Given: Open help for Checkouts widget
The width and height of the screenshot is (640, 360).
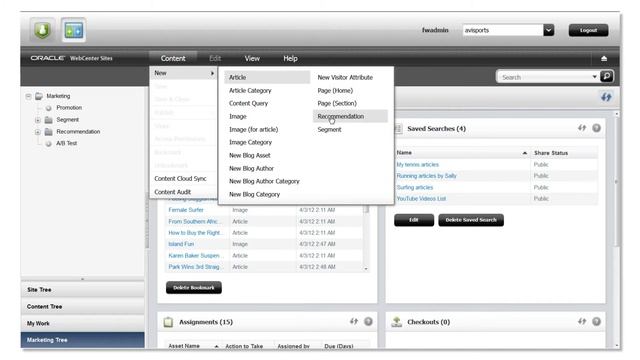Looking at the screenshot, I should pyautogui.click(x=596, y=322).
